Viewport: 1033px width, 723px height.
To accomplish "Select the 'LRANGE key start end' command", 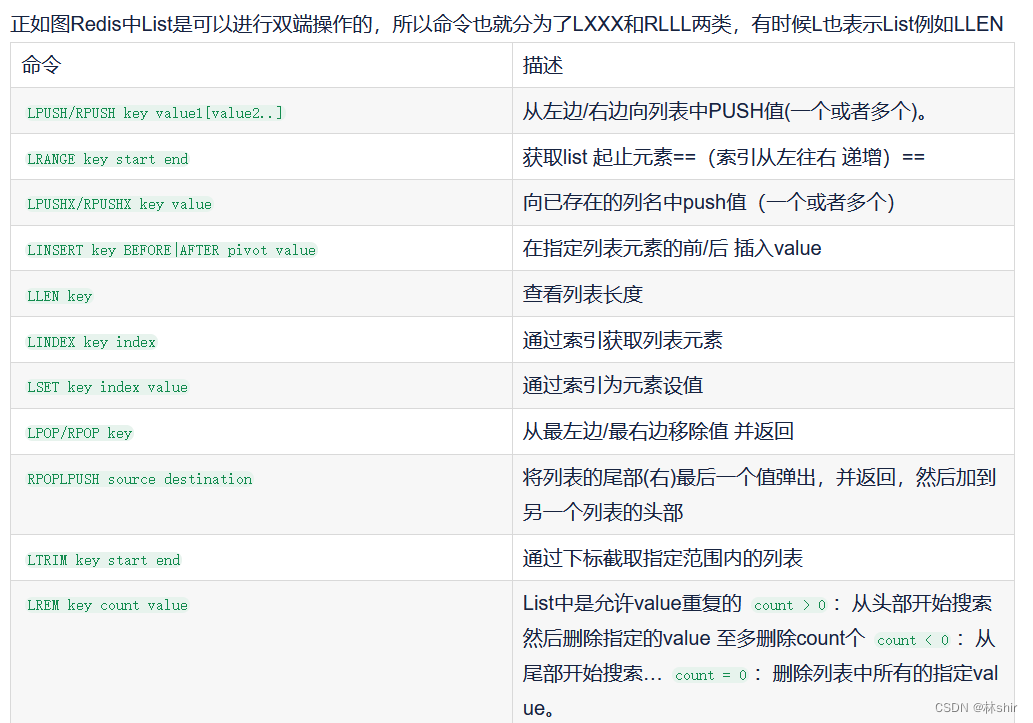I will coord(107,159).
